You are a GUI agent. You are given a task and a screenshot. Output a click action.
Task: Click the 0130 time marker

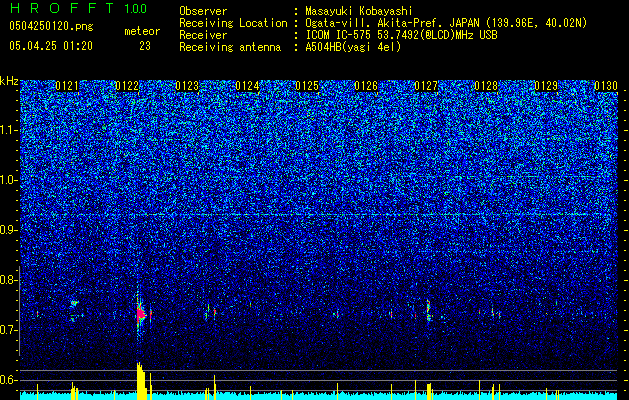click(606, 86)
